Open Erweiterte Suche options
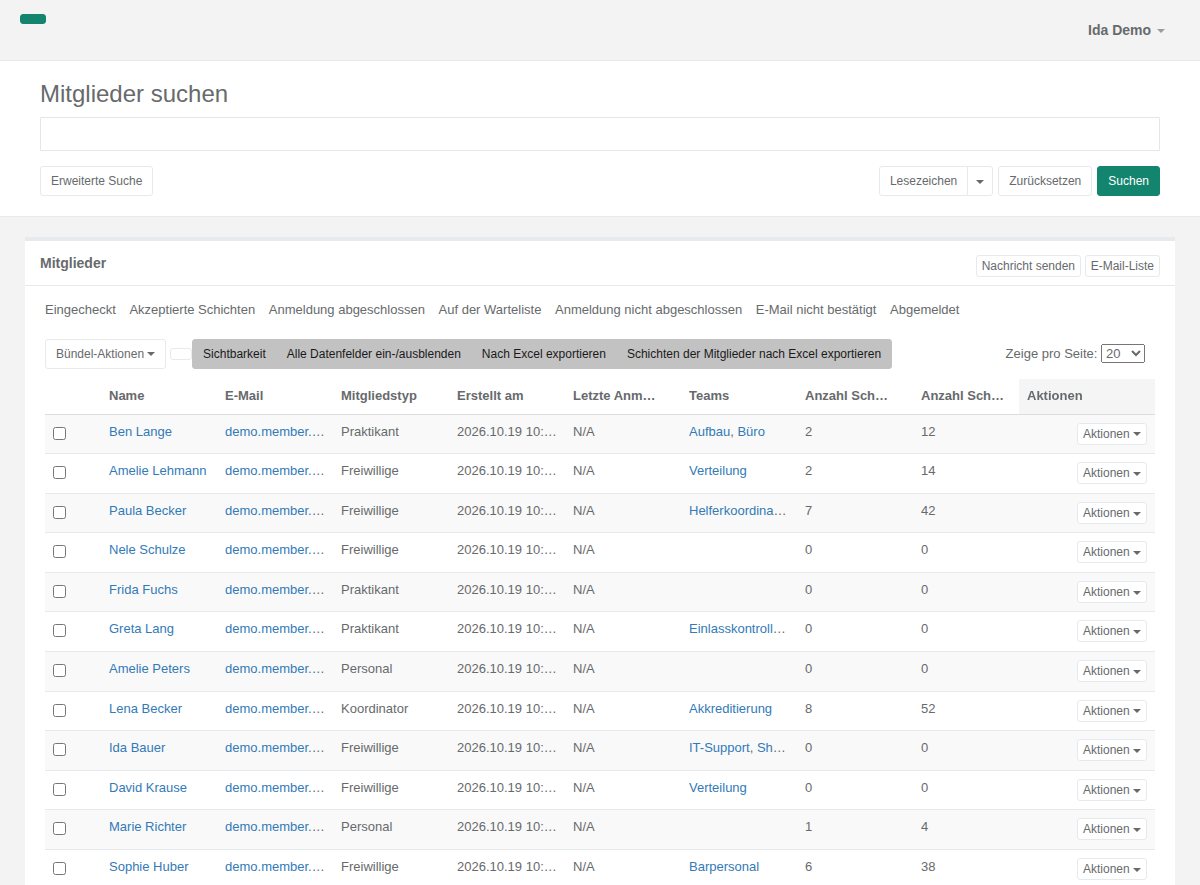The image size is (1200, 885). (x=96, y=181)
